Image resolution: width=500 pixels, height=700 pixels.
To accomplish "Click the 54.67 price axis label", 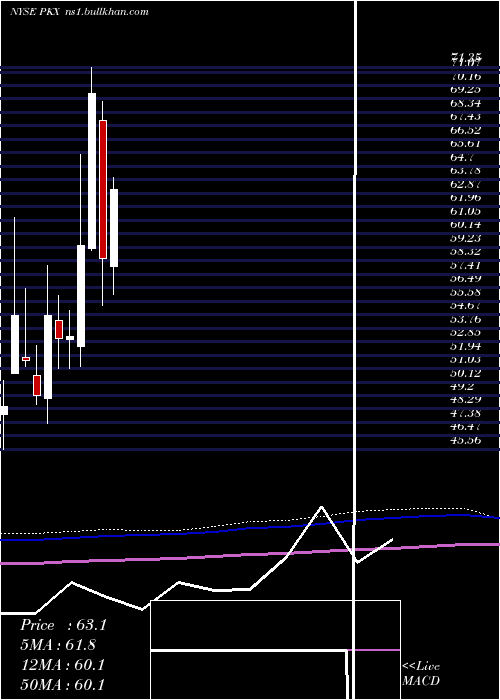I will (x=466, y=305).
